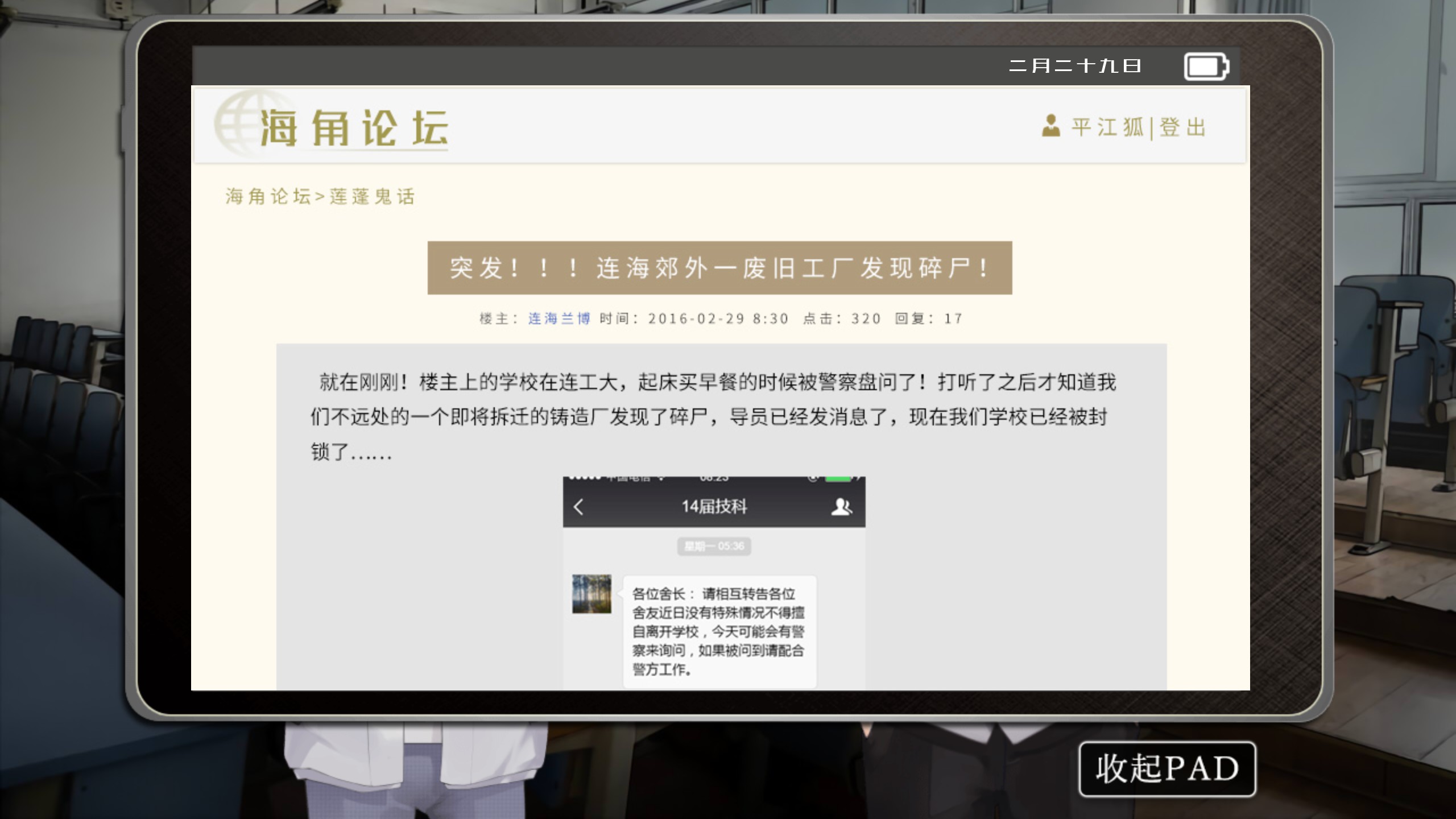Click the 回复: 17 reply count
The height and width of the screenshot is (819, 1456).
tap(929, 318)
